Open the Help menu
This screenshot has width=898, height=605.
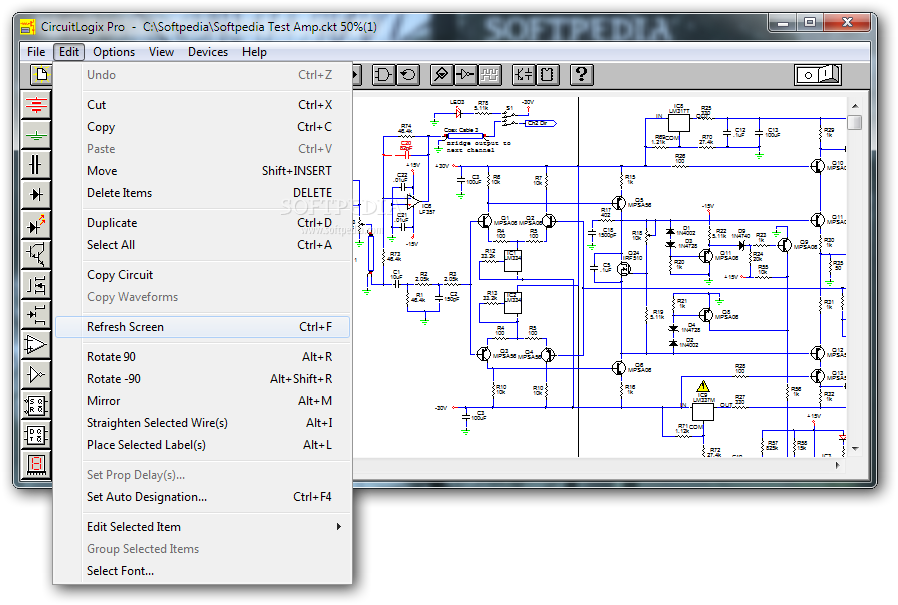(254, 52)
